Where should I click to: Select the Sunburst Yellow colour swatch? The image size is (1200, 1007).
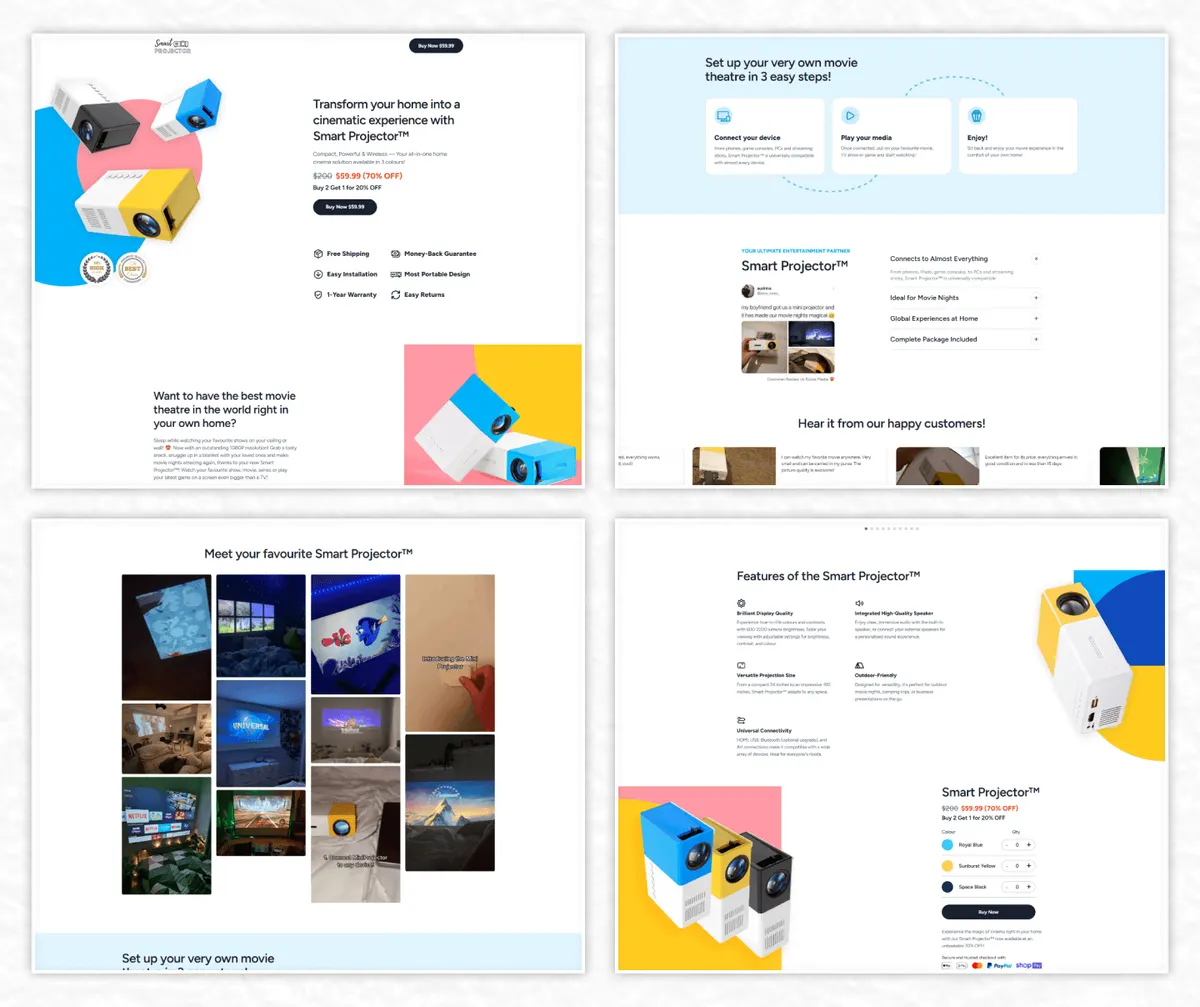tap(948, 866)
